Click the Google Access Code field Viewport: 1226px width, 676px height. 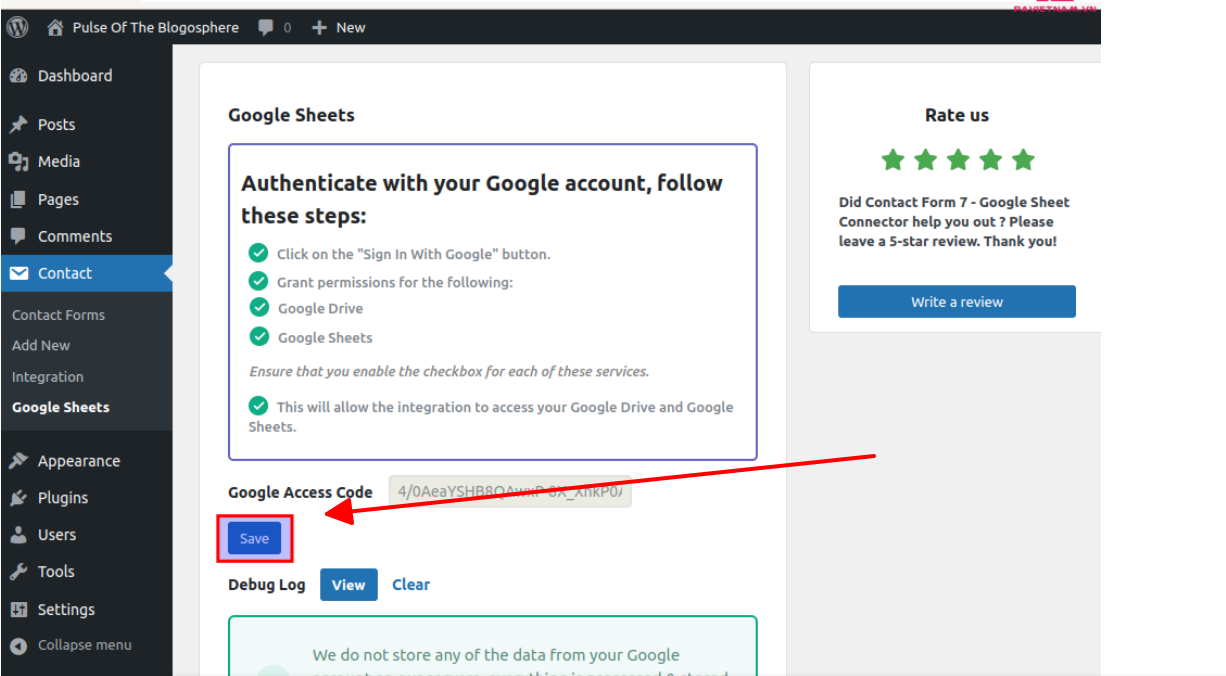pyautogui.click(x=509, y=491)
